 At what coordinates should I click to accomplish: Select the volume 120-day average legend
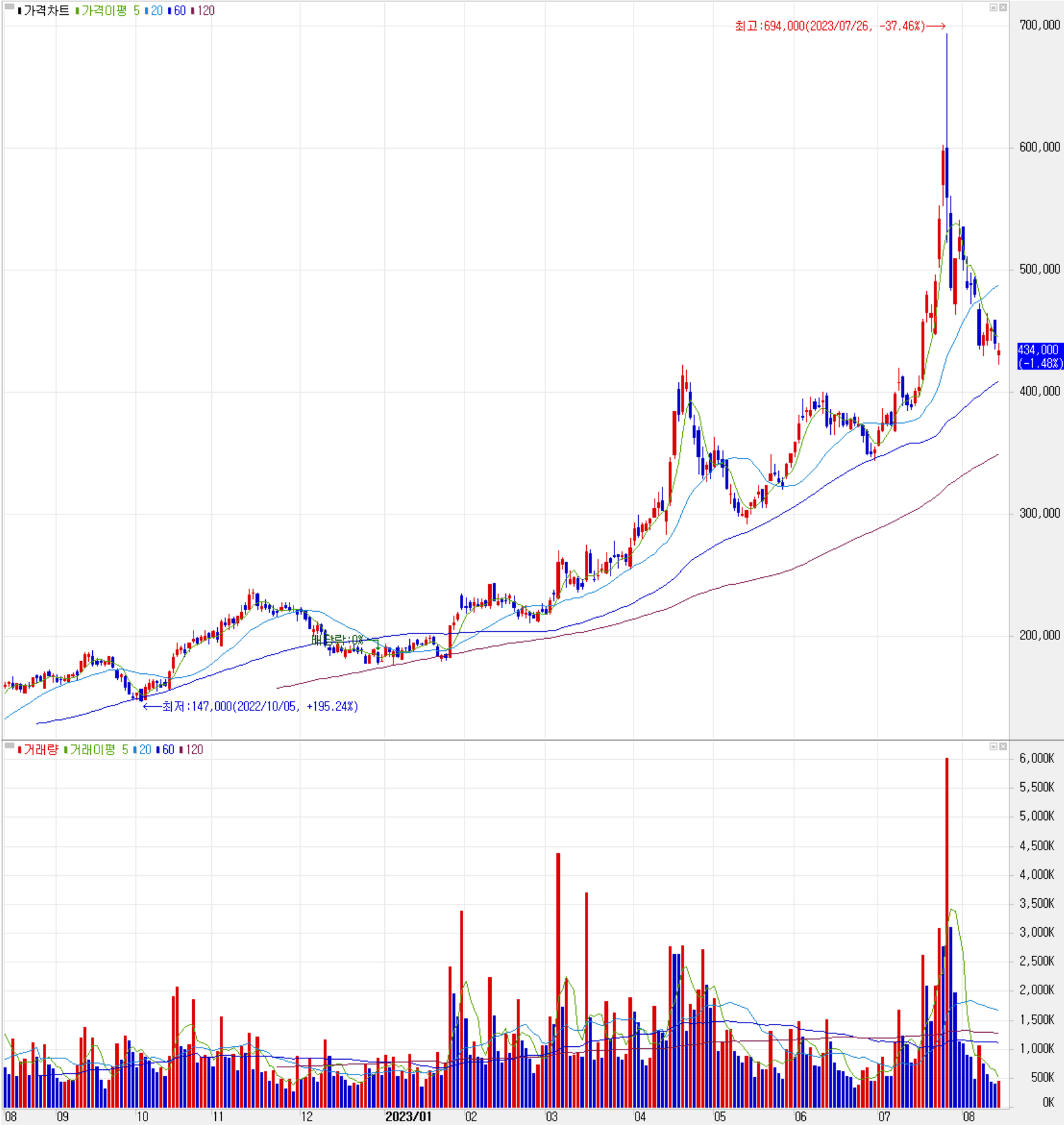(x=192, y=750)
